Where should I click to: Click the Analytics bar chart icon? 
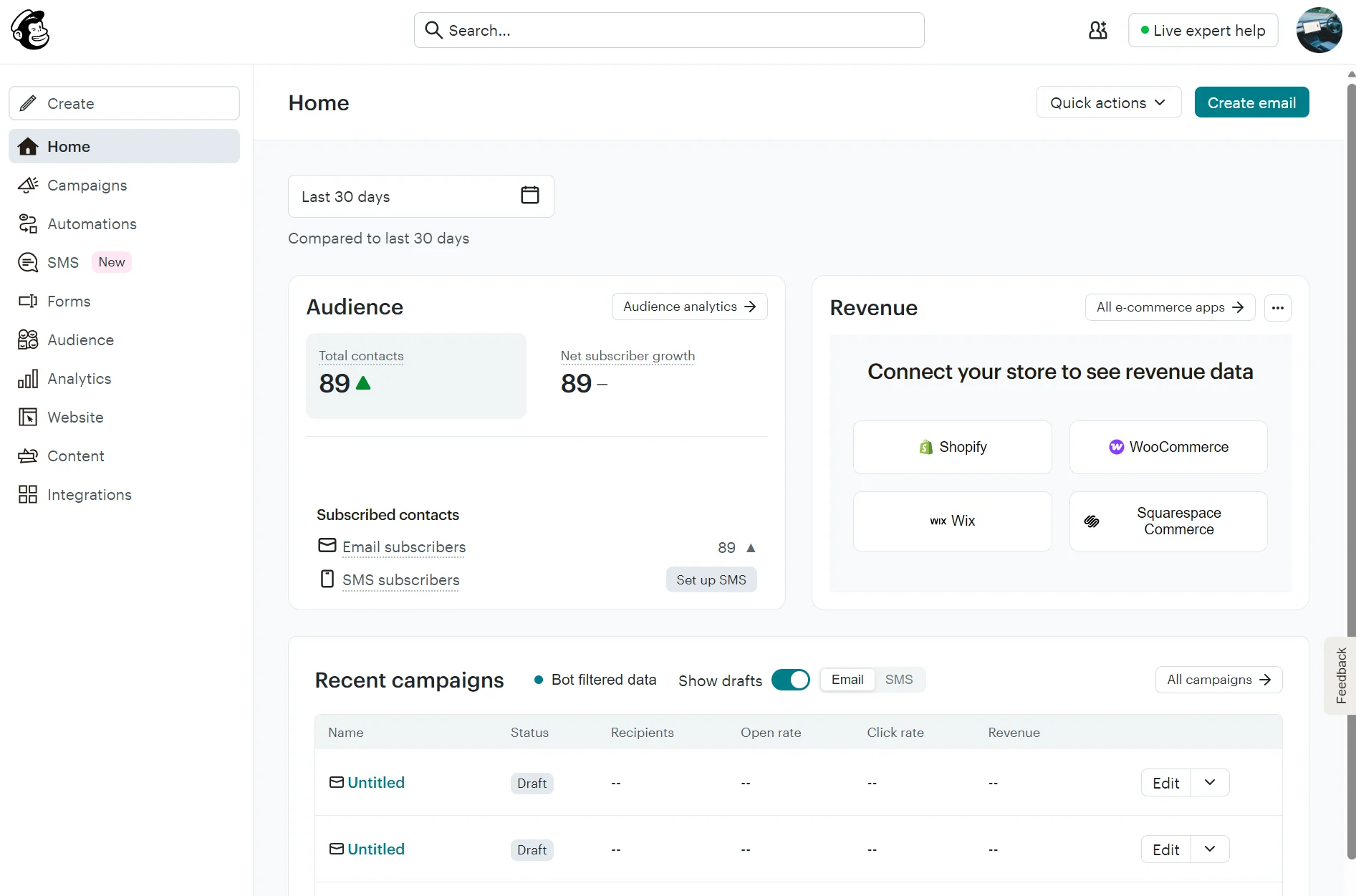28,378
